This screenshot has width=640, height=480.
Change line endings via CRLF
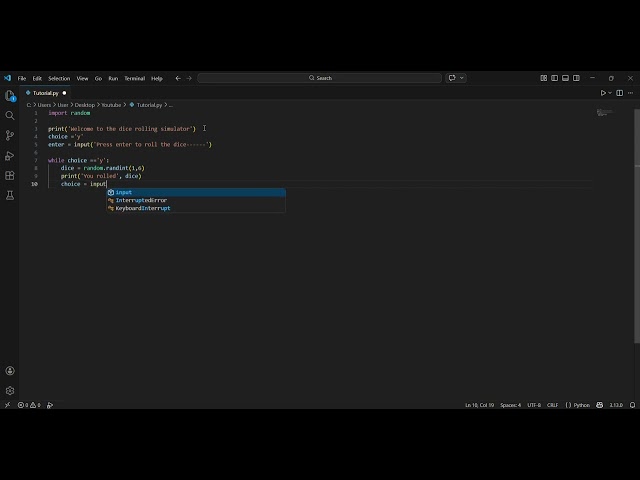553,405
